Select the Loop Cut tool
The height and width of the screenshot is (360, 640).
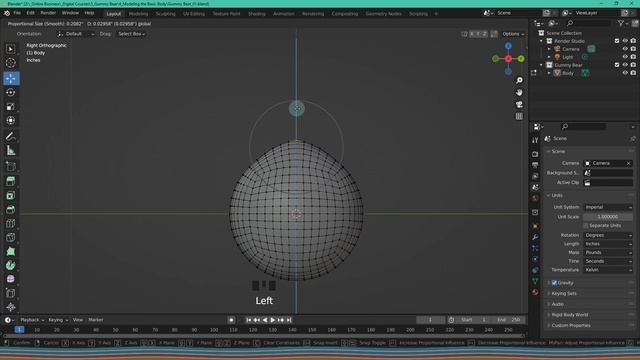[x=11, y=224]
